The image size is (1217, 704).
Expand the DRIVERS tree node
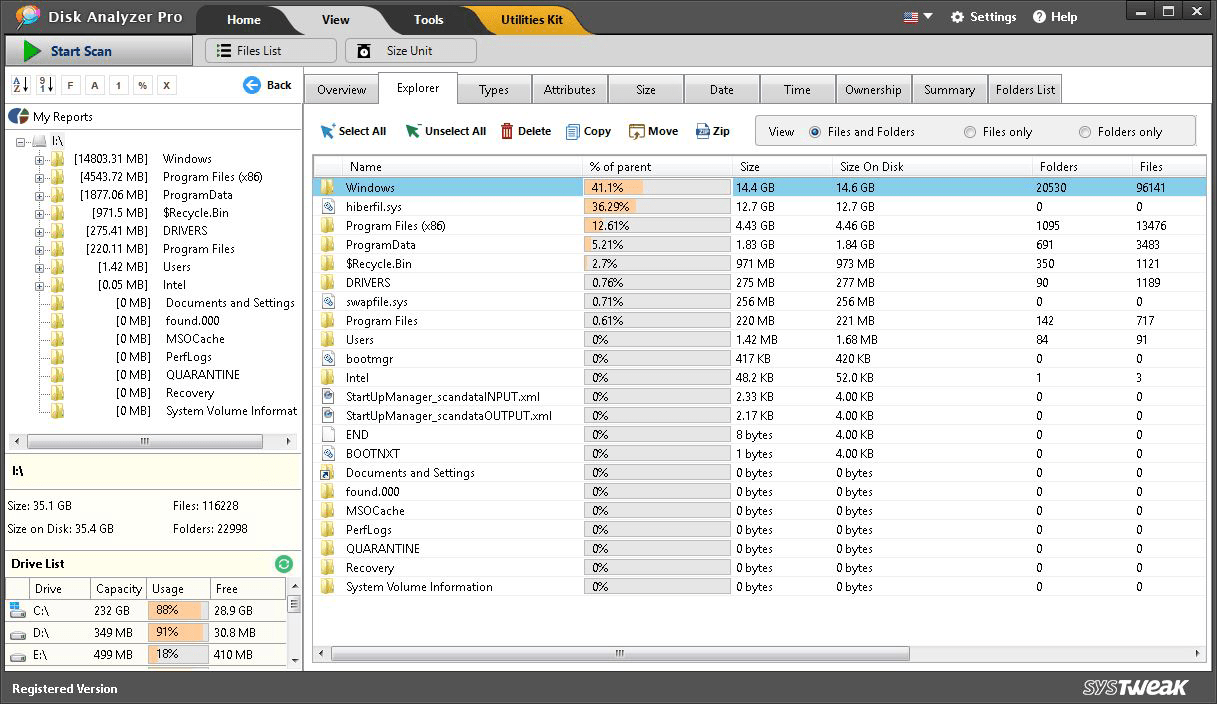click(40, 231)
